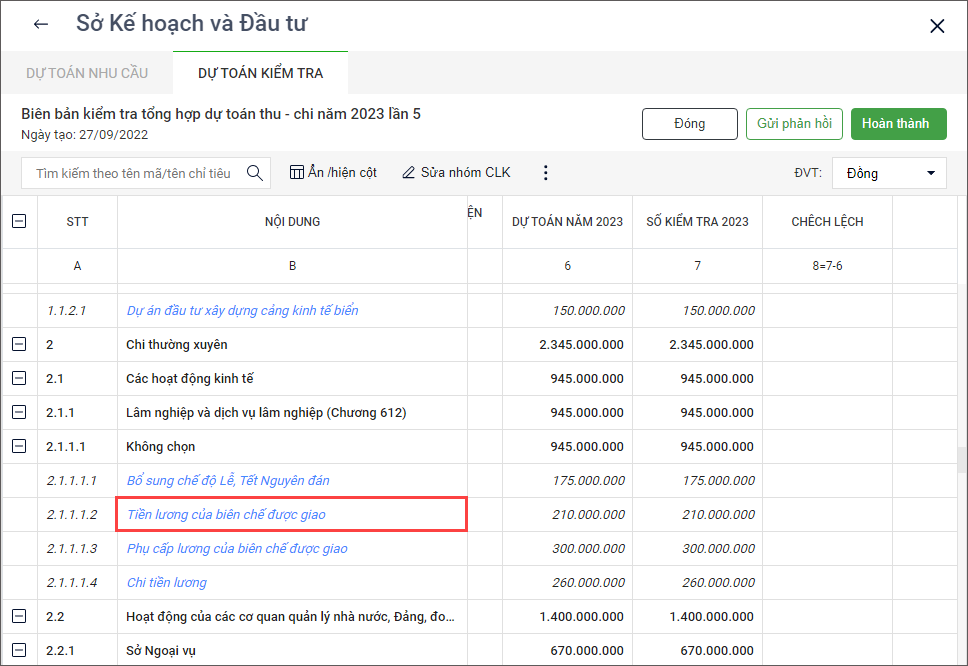The image size is (968, 666).
Task: Open Tiền lương của biên chế được giao link
Action: tap(226, 515)
